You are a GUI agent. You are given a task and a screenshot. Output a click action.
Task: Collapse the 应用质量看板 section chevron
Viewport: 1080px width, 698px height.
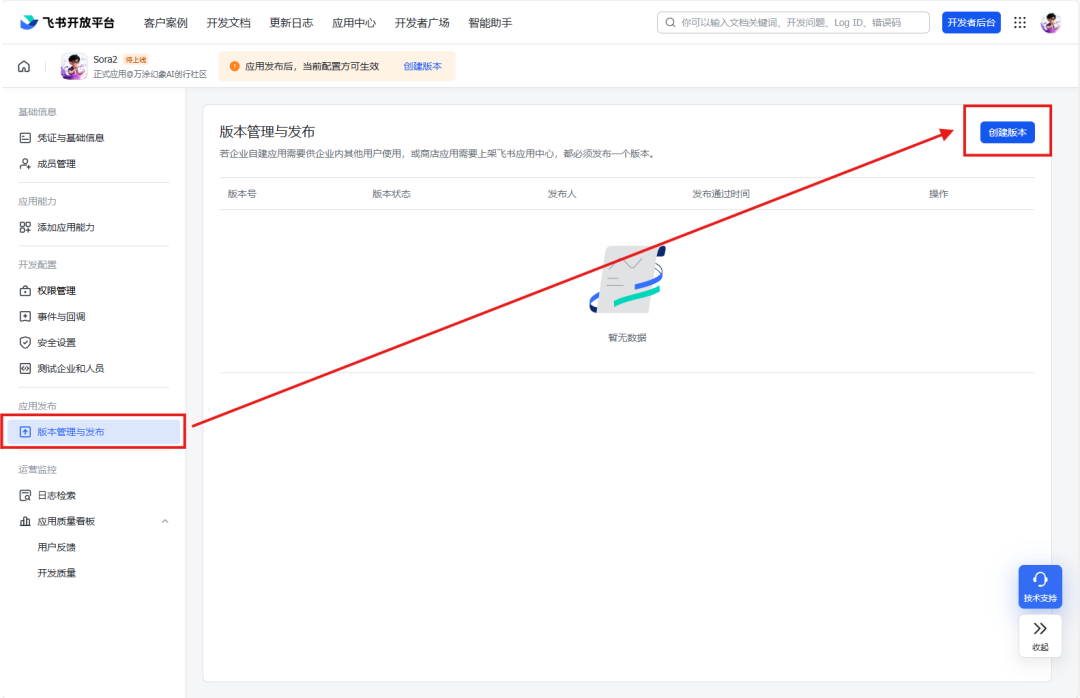(x=165, y=521)
